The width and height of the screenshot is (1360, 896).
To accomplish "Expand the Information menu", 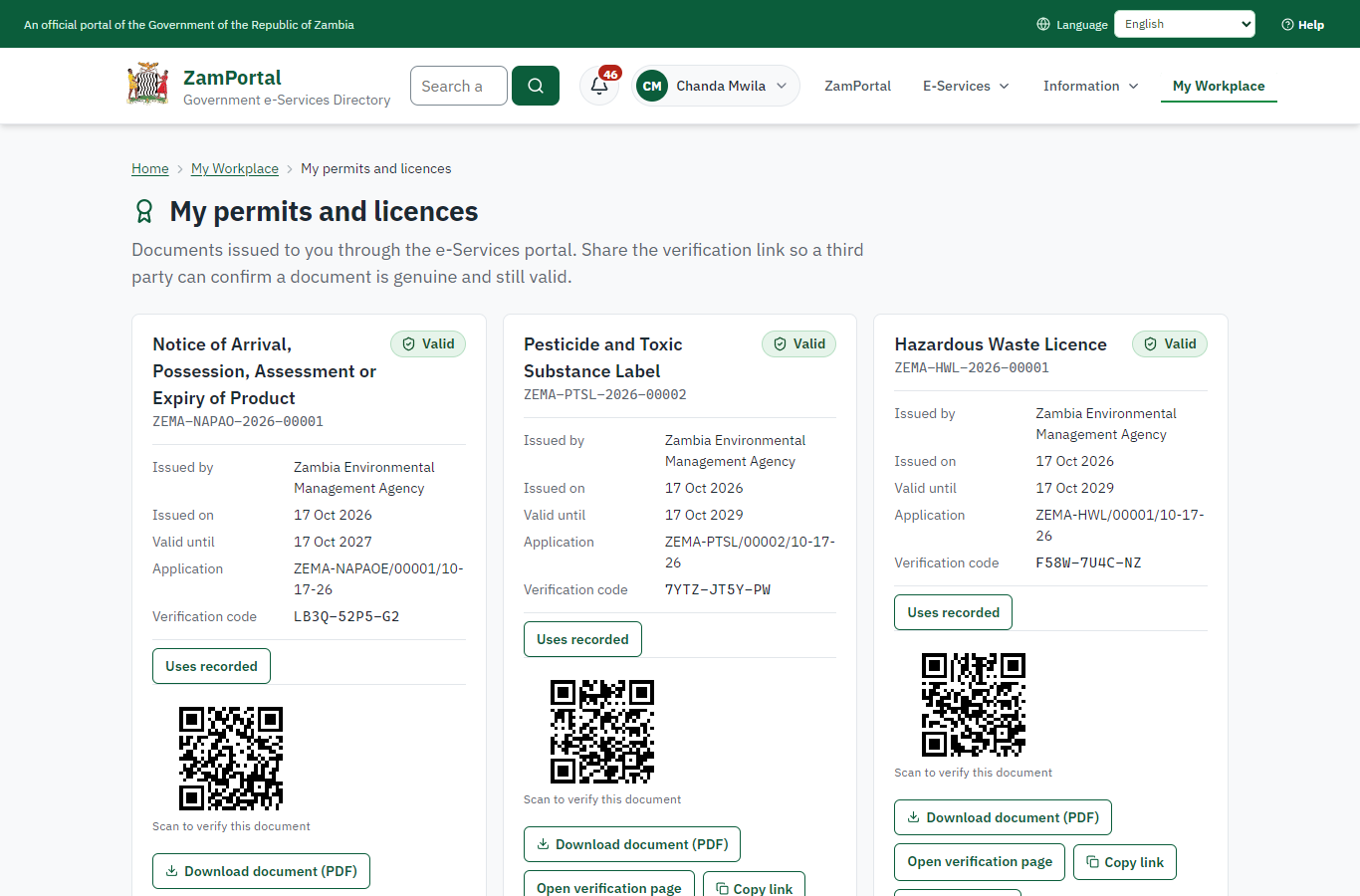I will click(1090, 86).
